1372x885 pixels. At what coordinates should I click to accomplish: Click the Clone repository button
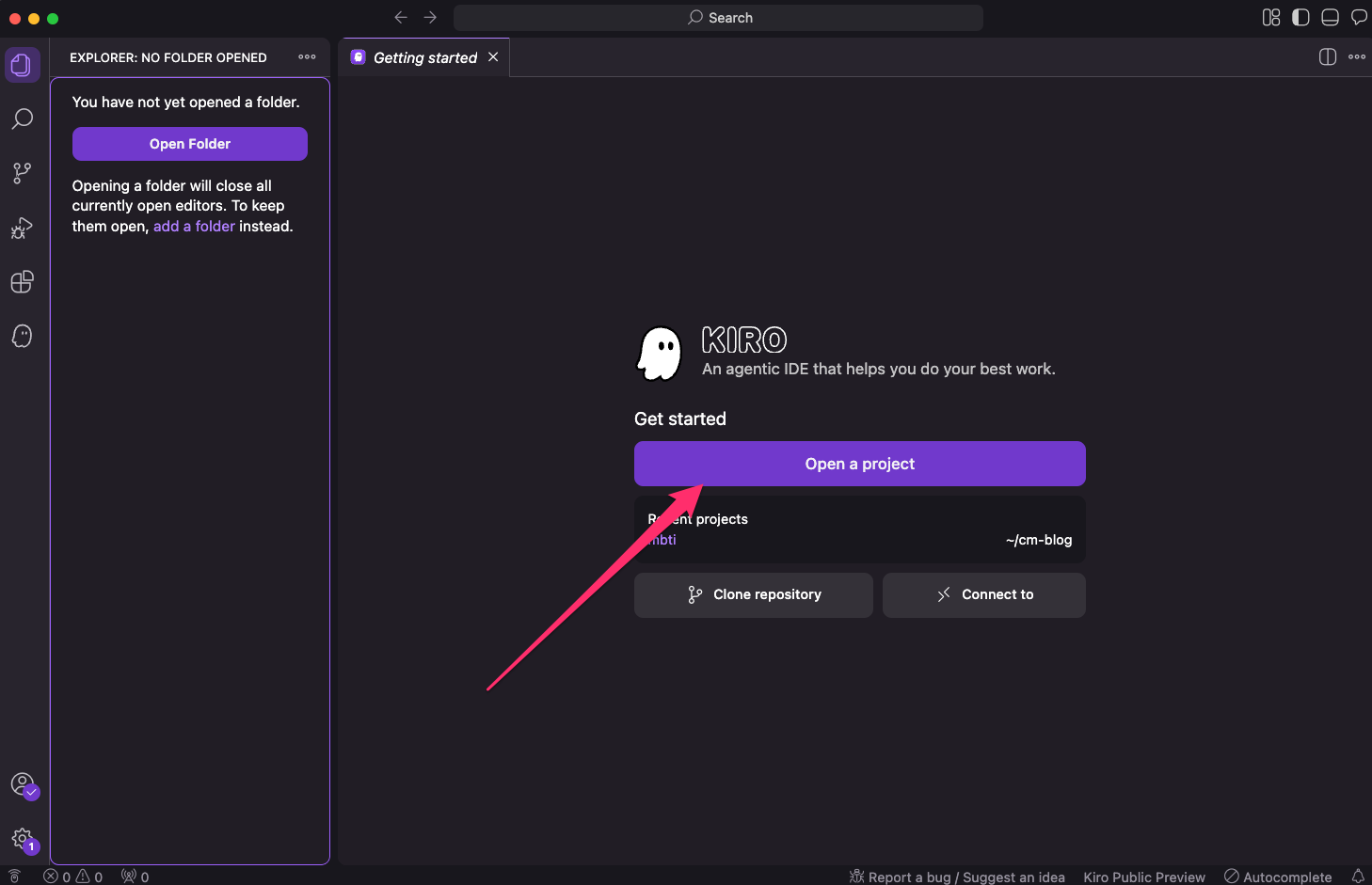click(x=754, y=595)
